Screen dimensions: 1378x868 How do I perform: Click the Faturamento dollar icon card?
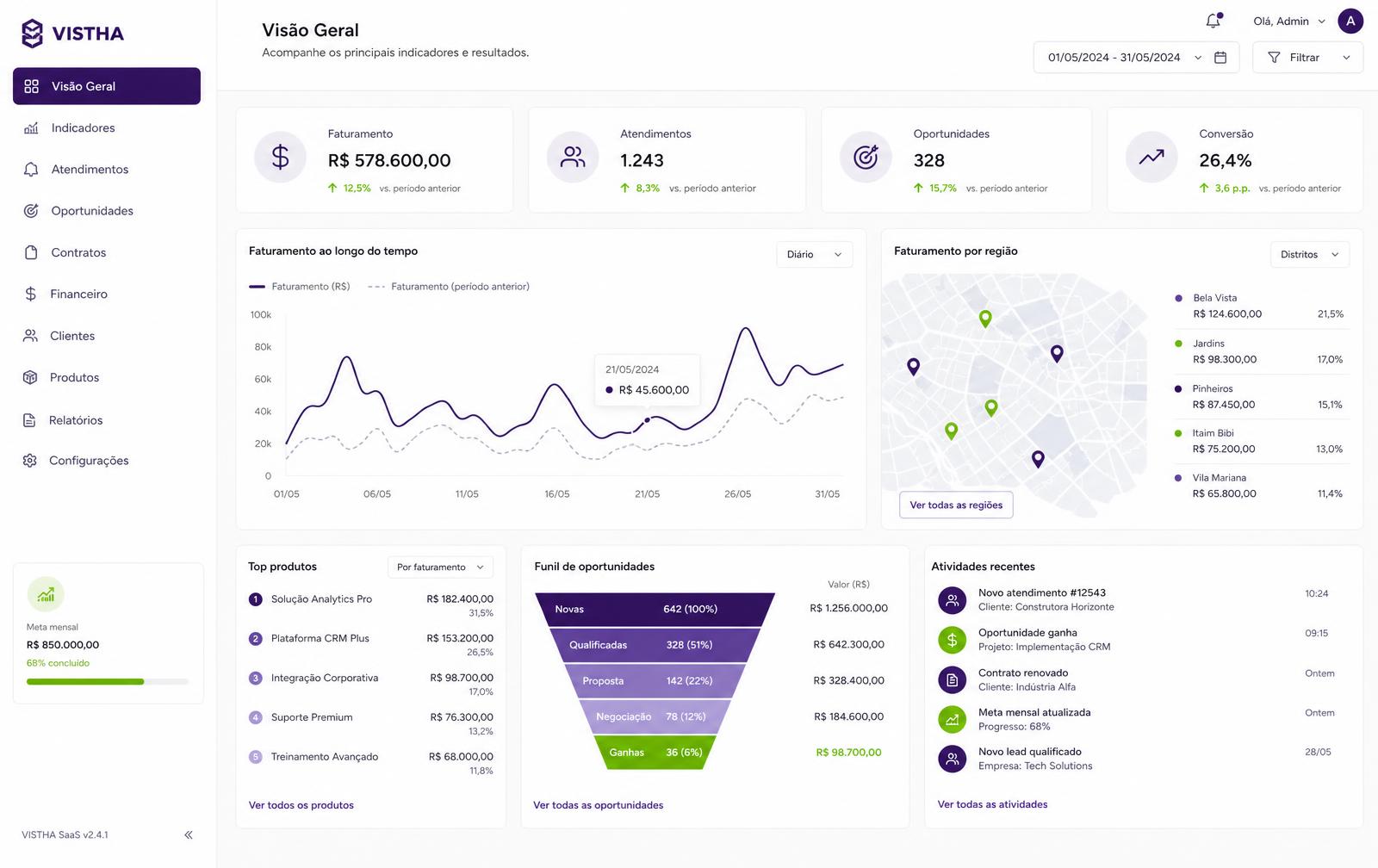[x=281, y=157]
